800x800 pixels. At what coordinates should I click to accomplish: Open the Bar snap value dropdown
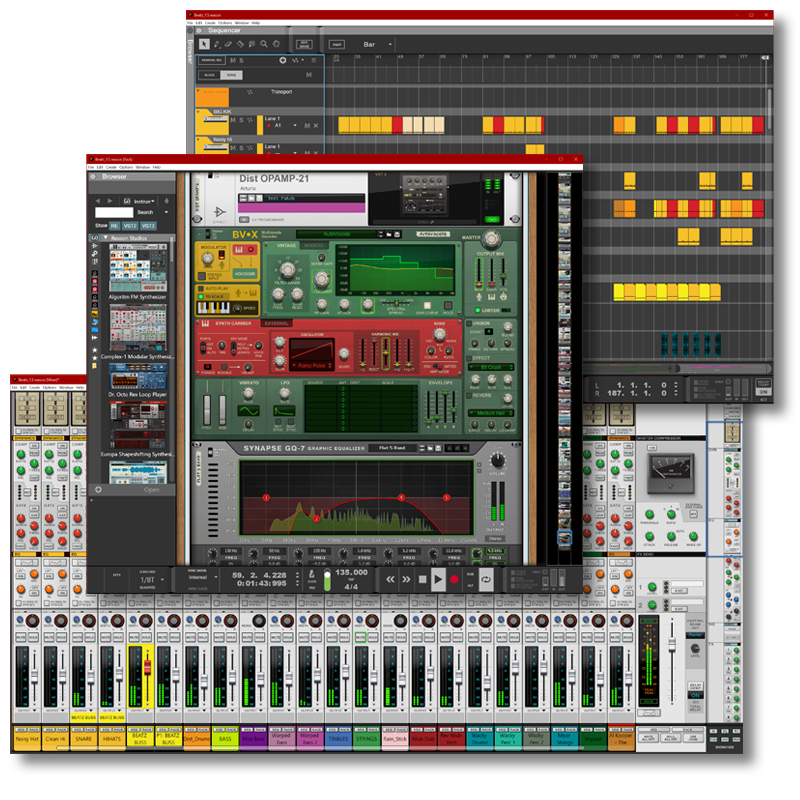click(382, 45)
